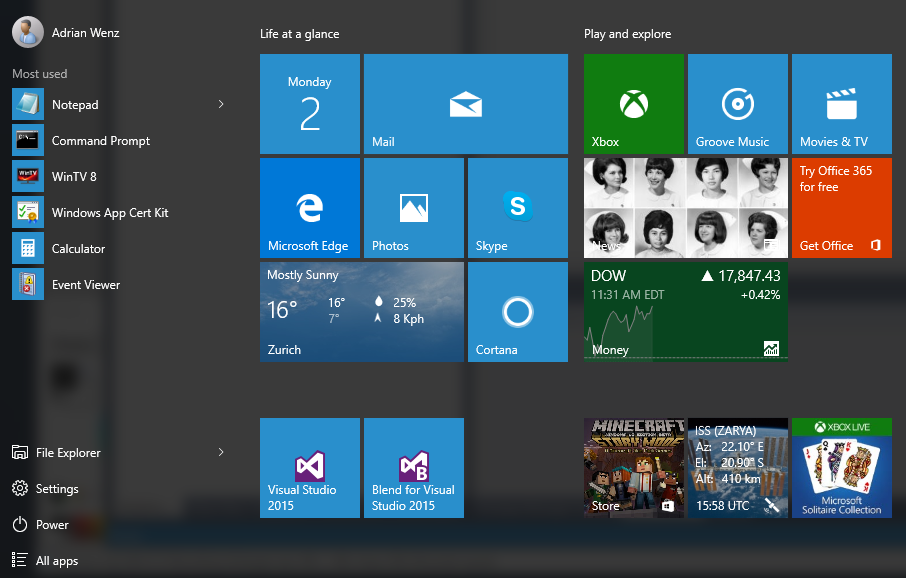
Task: Click the Adrian Wenz account picture
Action: click(27, 31)
